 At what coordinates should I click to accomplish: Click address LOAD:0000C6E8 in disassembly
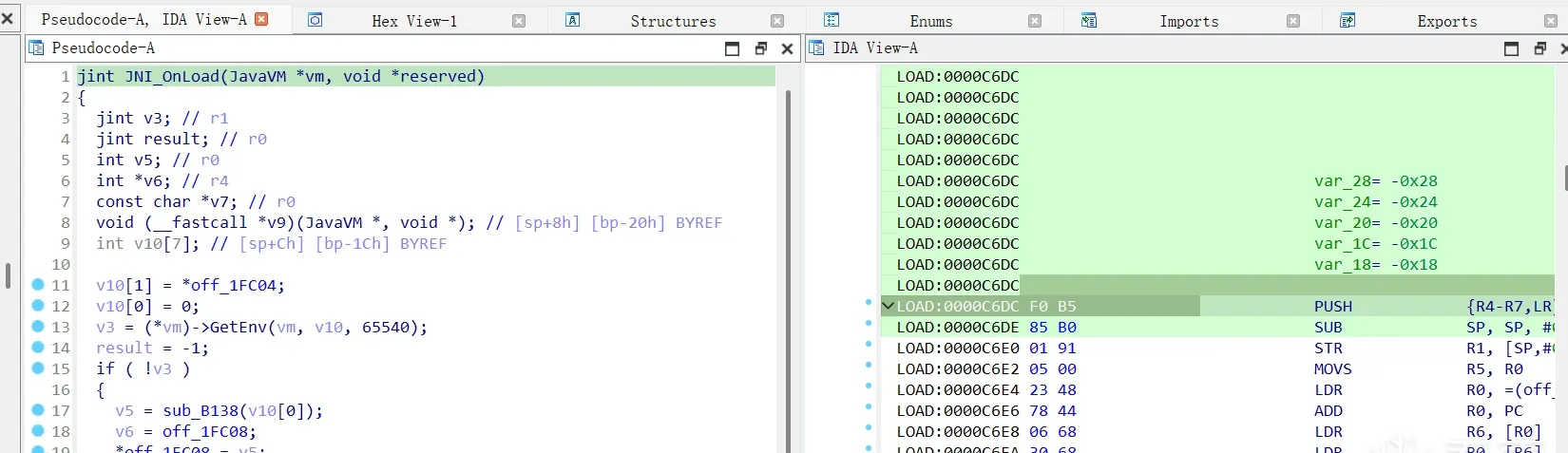click(x=958, y=431)
